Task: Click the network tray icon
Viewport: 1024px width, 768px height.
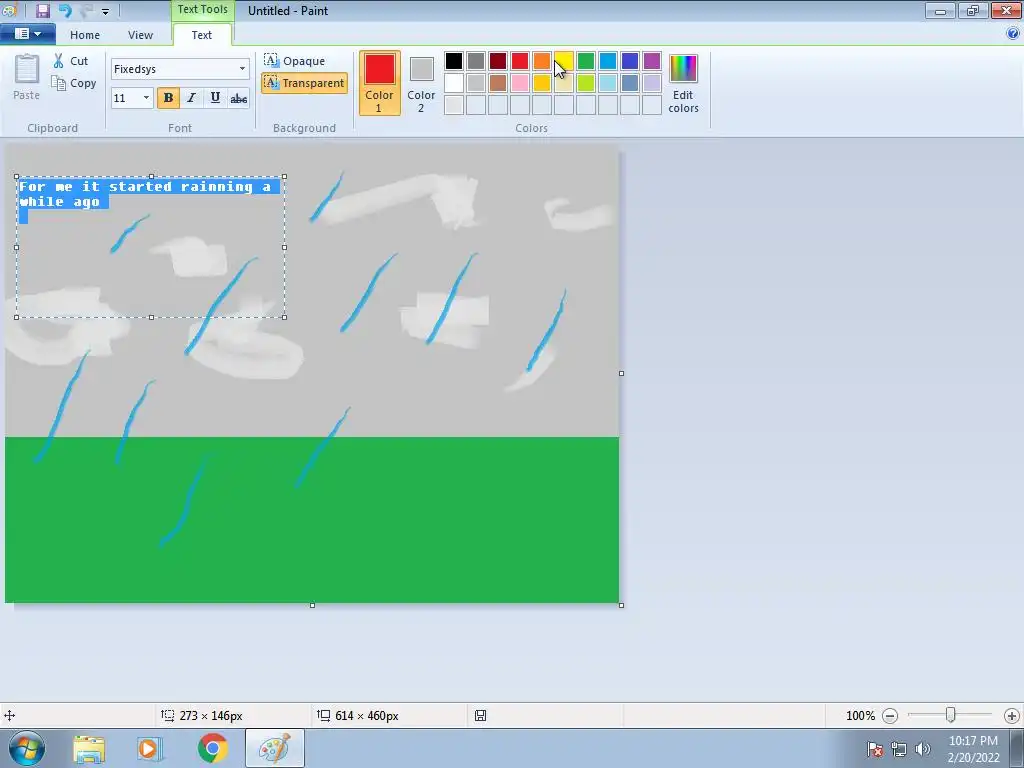Action: [x=899, y=749]
